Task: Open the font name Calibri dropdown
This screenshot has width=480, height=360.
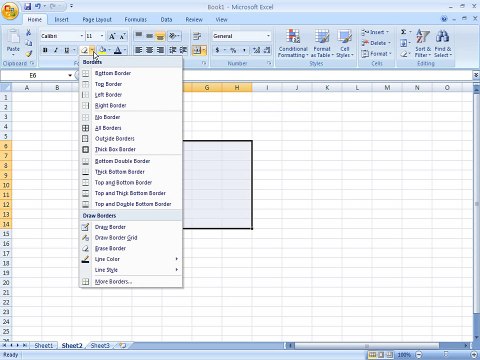Action: tap(82, 36)
